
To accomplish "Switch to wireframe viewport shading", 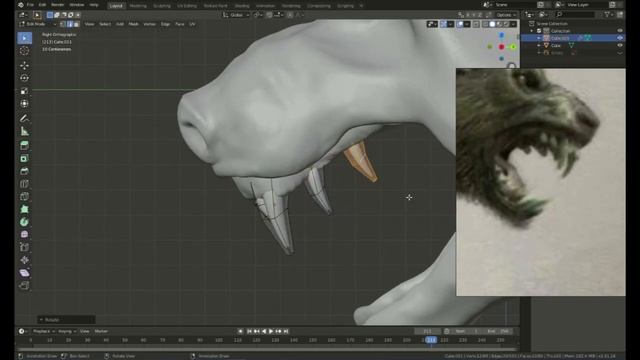I will [x=485, y=24].
